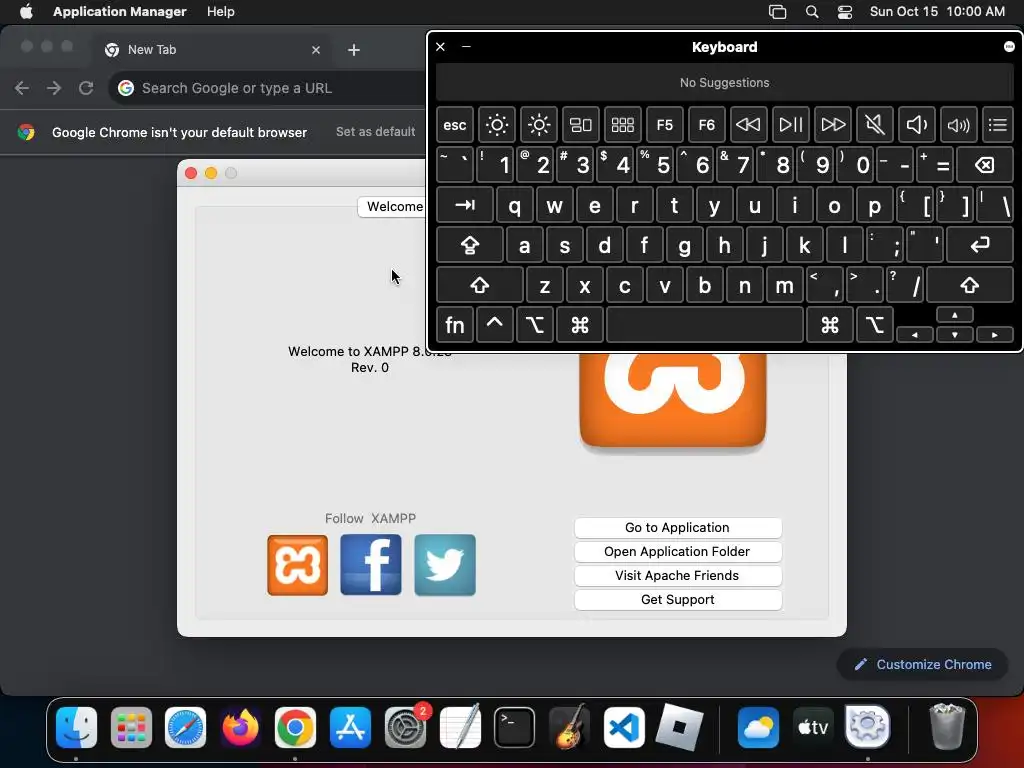
Task: Open a new Chrome tab with plus
Action: tap(354, 50)
